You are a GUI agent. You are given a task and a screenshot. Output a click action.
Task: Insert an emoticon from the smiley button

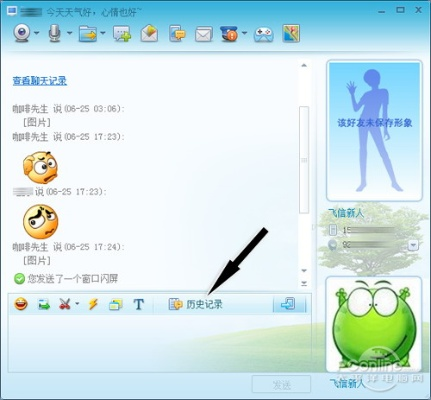tap(21, 304)
